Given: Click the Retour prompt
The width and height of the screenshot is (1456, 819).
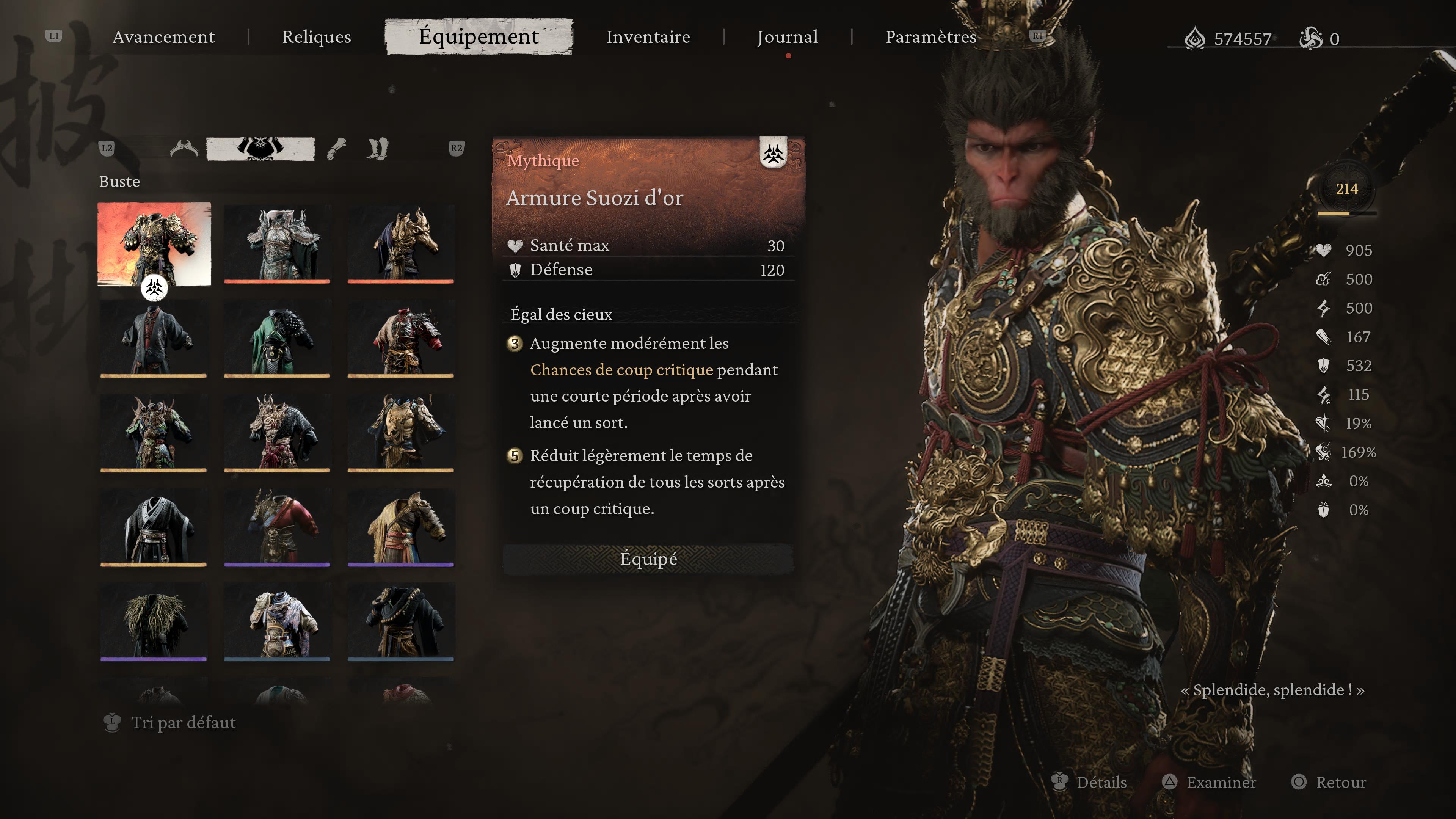Looking at the screenshot, I should 1328,782.
